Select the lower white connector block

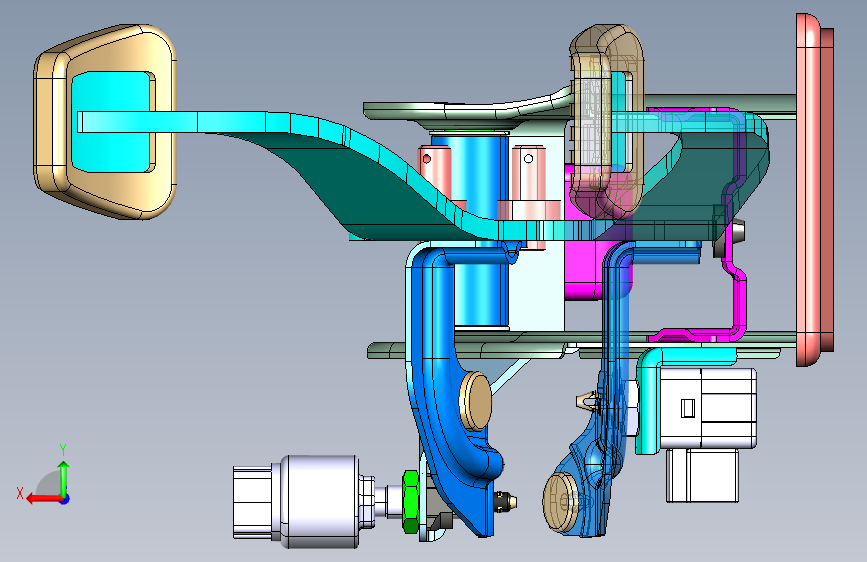tap(702, 475)
